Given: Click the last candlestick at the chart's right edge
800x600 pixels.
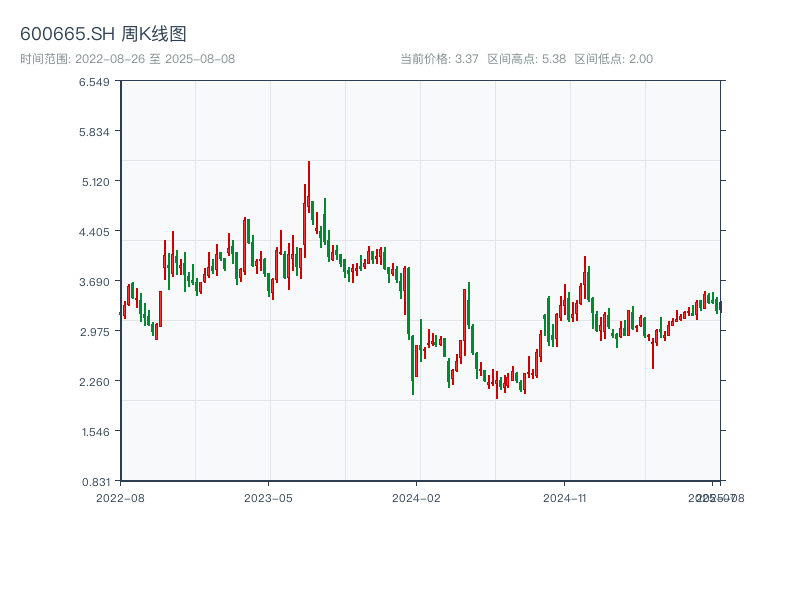Looking at the screenshot, I should (720, 307).
